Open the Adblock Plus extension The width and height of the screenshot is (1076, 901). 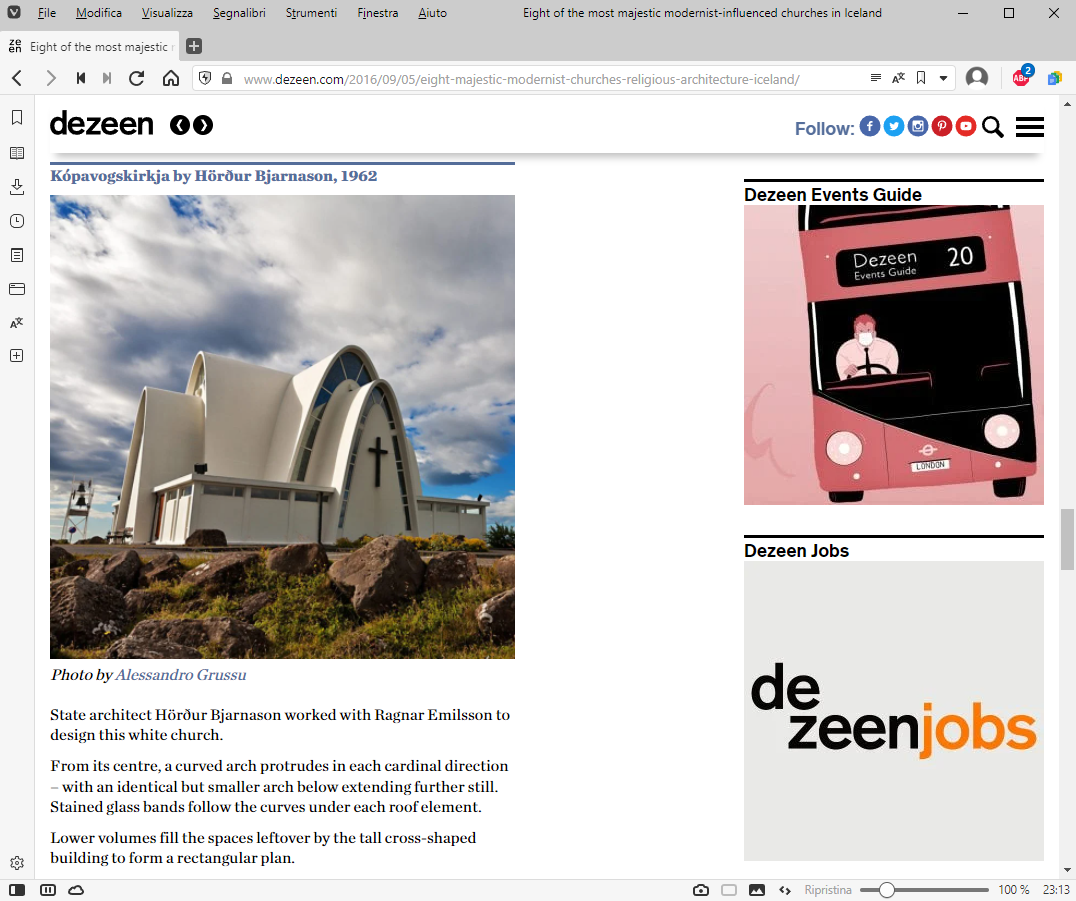[x=1022, y=77]
